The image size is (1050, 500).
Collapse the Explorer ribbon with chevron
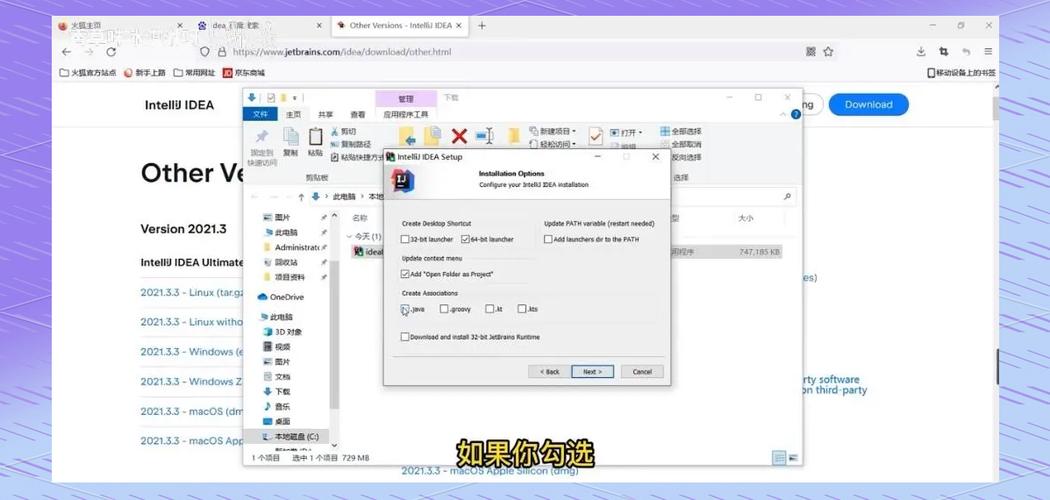coord(783,114)
